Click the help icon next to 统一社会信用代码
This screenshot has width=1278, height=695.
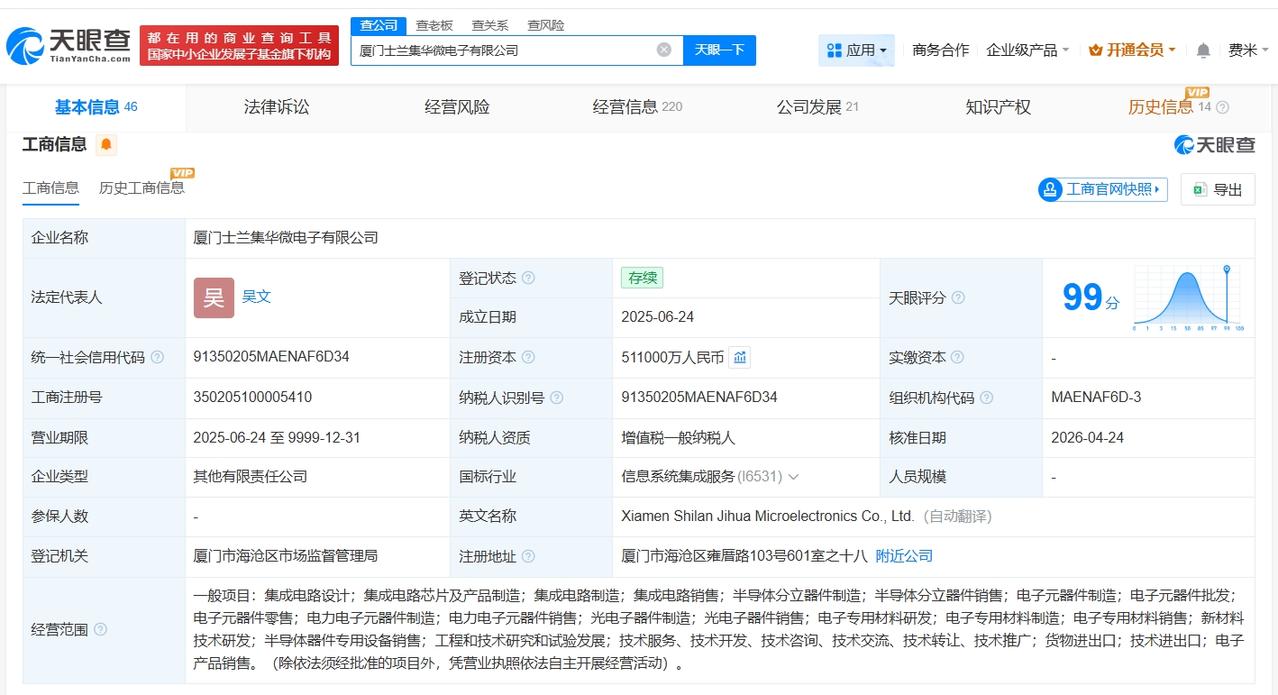(157, 358)
